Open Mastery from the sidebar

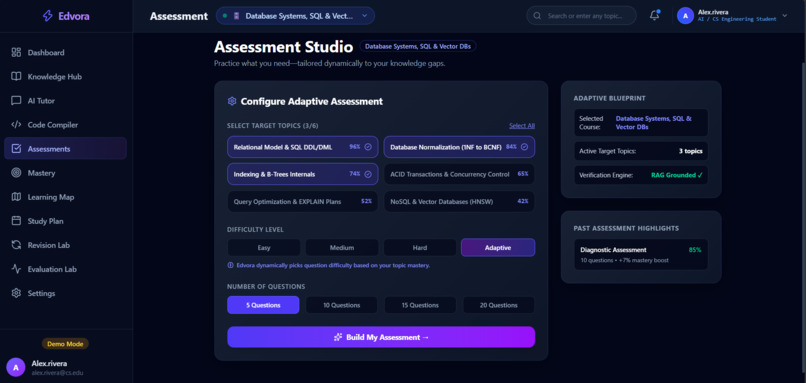pyautogui.click(x=65, y=173)
